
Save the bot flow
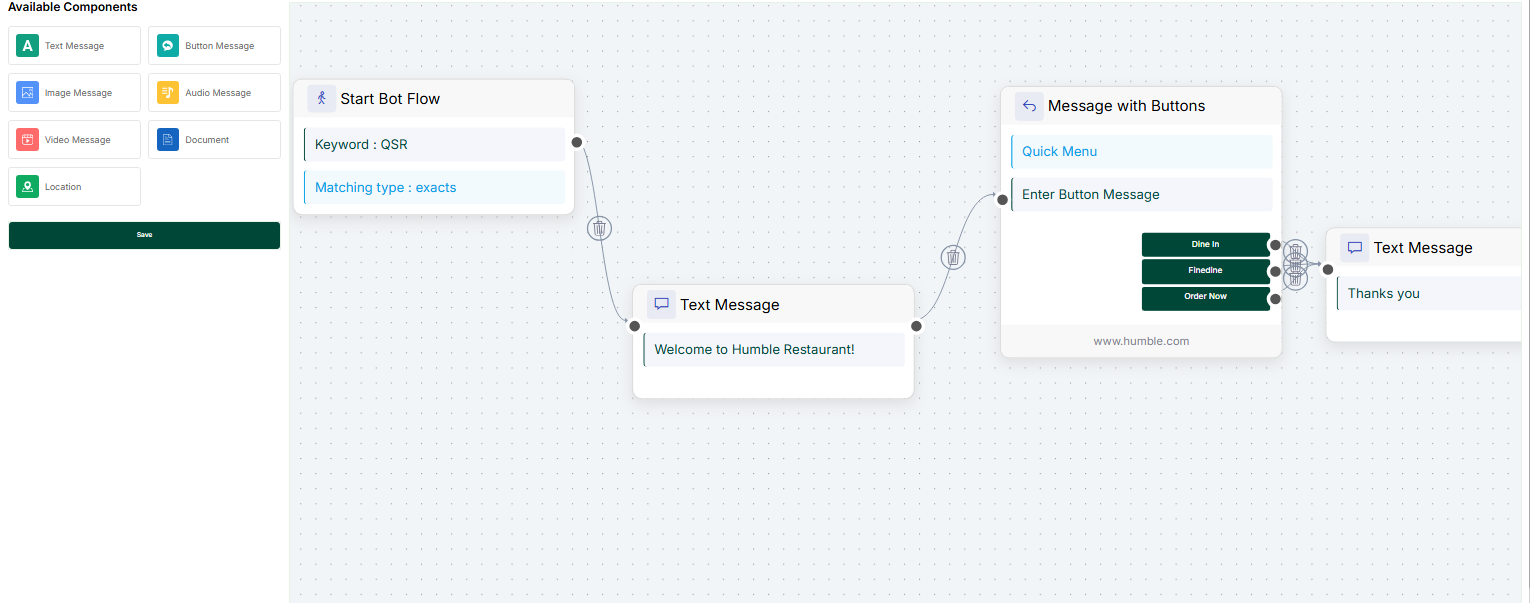144,235
